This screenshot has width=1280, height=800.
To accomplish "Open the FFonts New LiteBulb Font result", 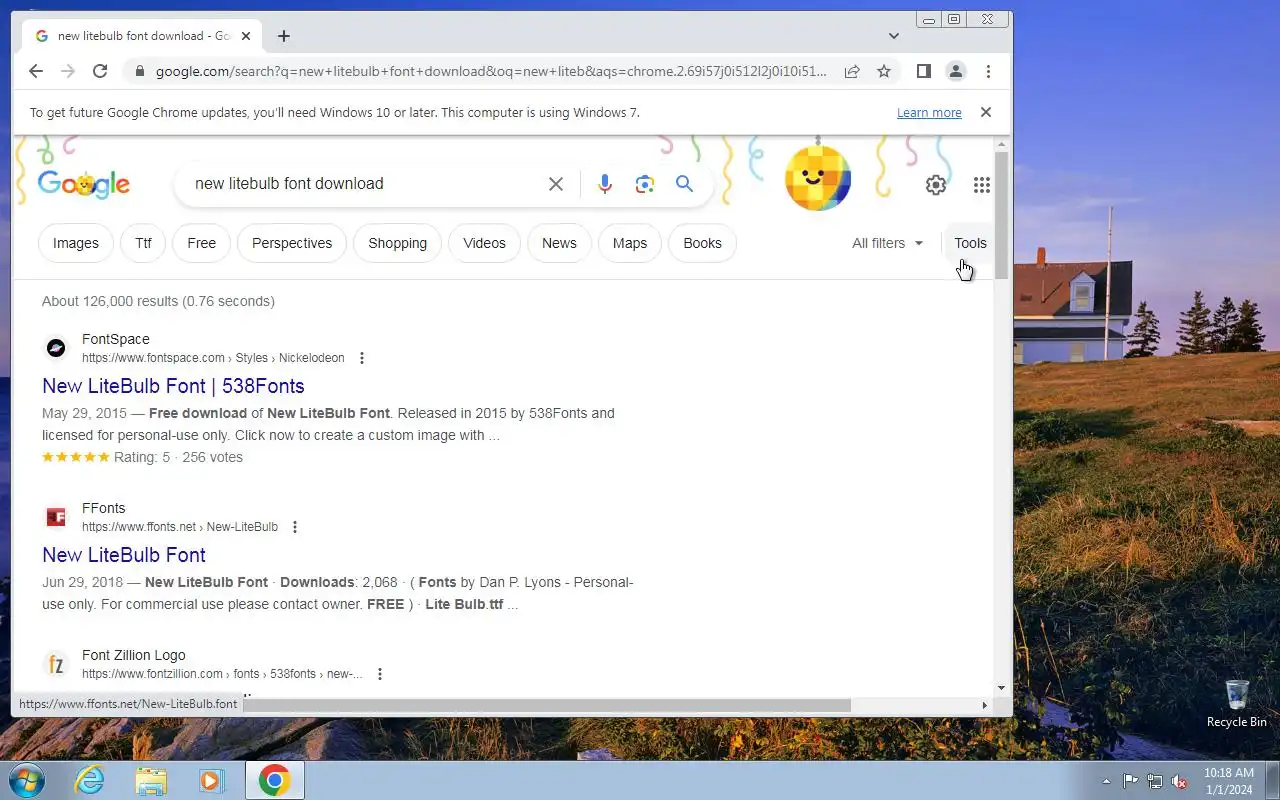I will [x=124, y=555].
